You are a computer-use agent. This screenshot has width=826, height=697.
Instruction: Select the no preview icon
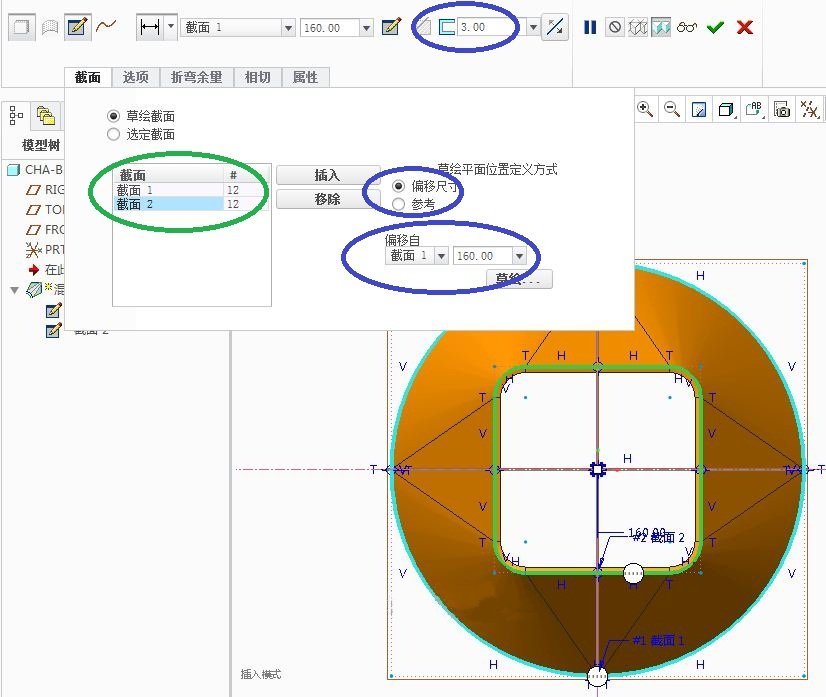(x=614, y=27)
